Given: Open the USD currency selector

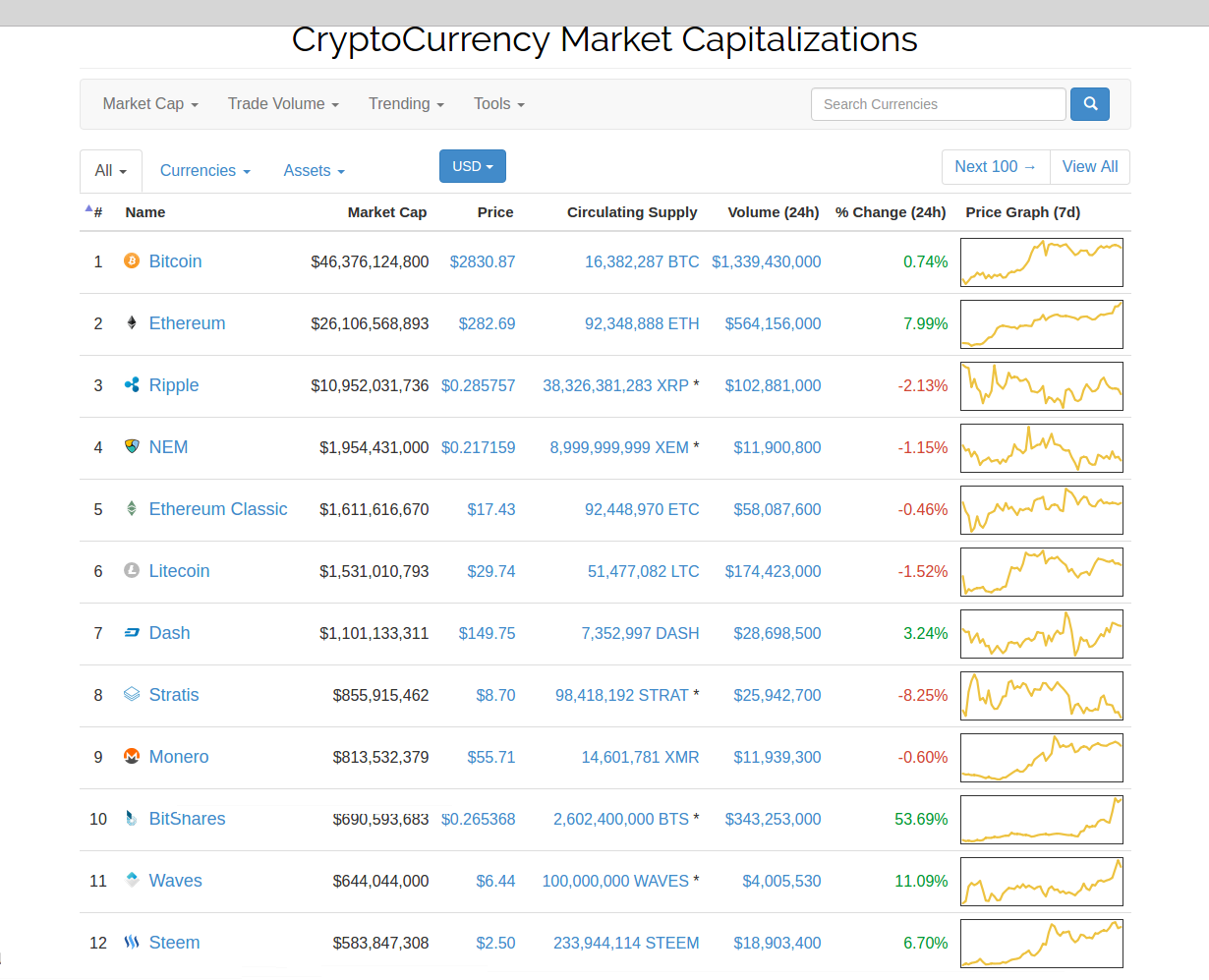Looking at the screenshot, I should [473, 166].
